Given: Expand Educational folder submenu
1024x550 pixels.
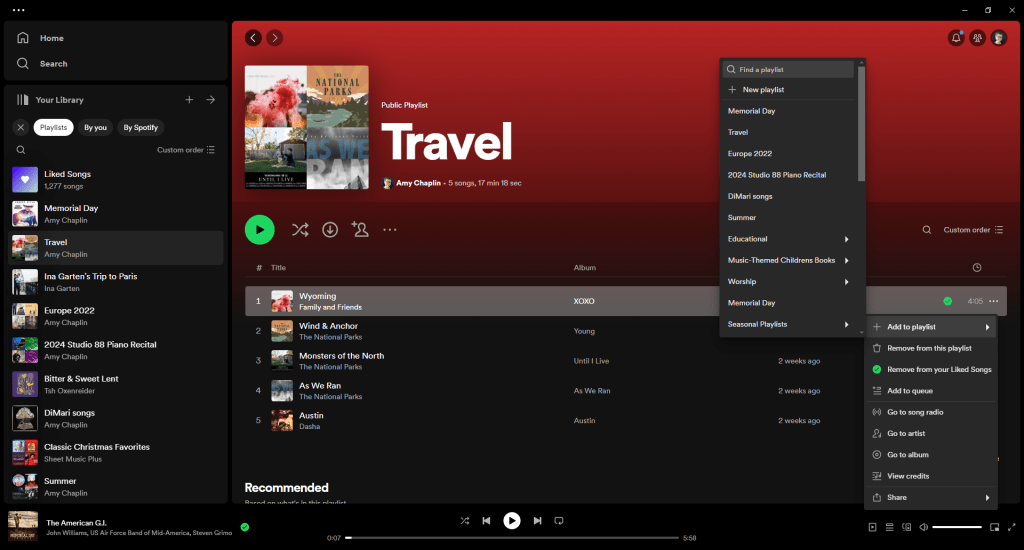Looking at the screenshot, I should (788, 239).
